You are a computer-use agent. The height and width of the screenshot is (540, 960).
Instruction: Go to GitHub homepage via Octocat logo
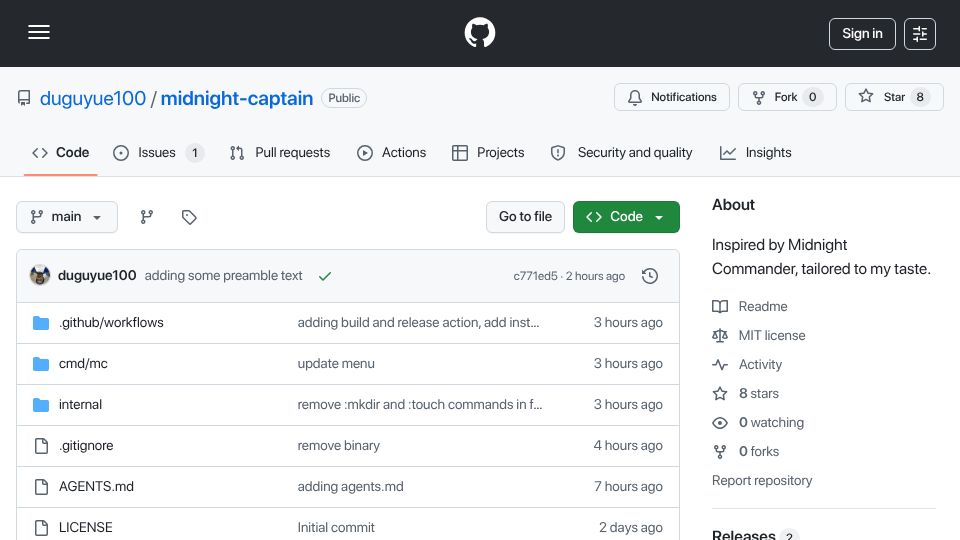[x=479, y=32]
